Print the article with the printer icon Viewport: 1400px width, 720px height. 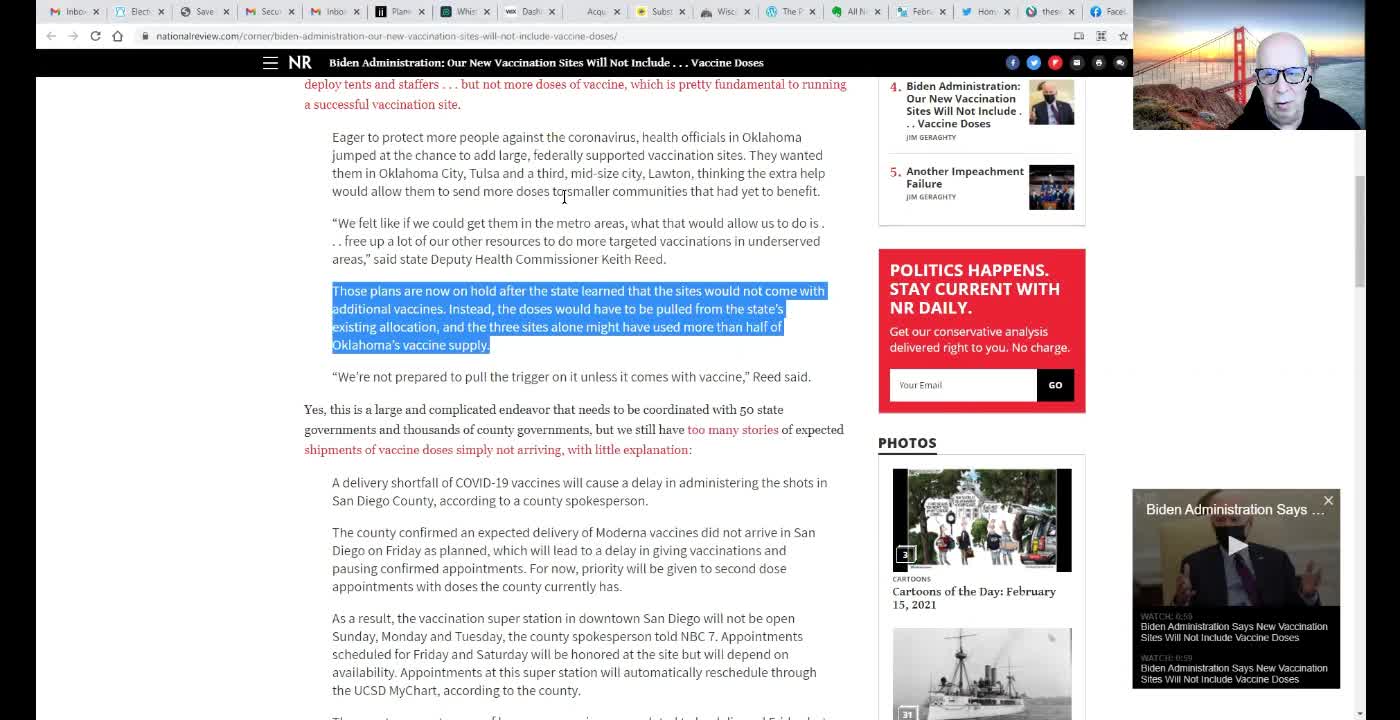[1098, 63]
